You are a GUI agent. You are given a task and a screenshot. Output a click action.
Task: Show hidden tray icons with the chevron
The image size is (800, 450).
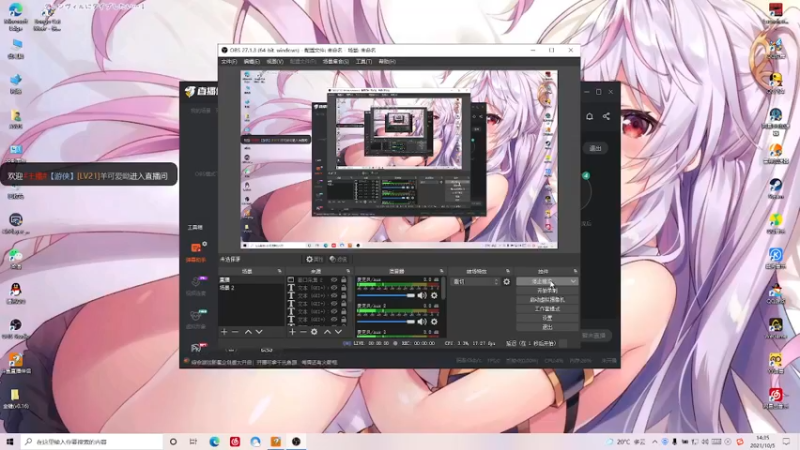(x=655, y=441)
